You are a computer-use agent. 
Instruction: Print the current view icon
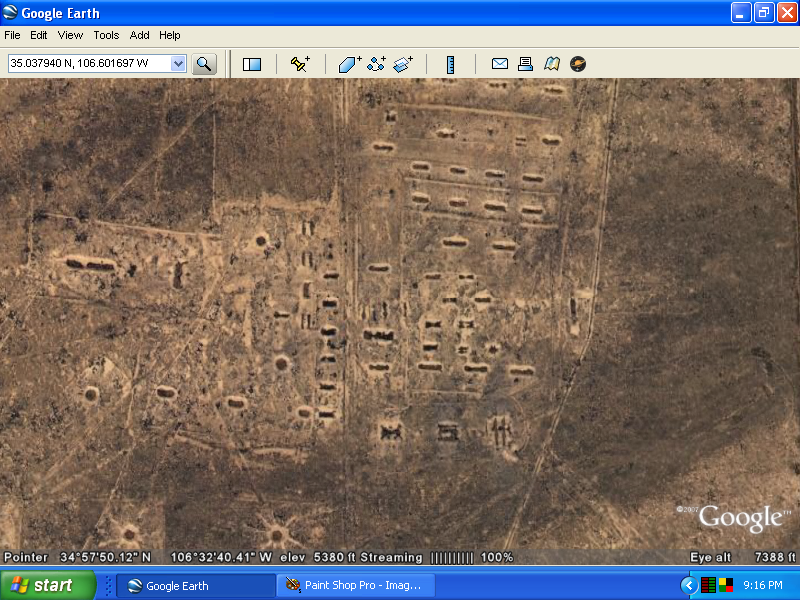pos(526,64)
